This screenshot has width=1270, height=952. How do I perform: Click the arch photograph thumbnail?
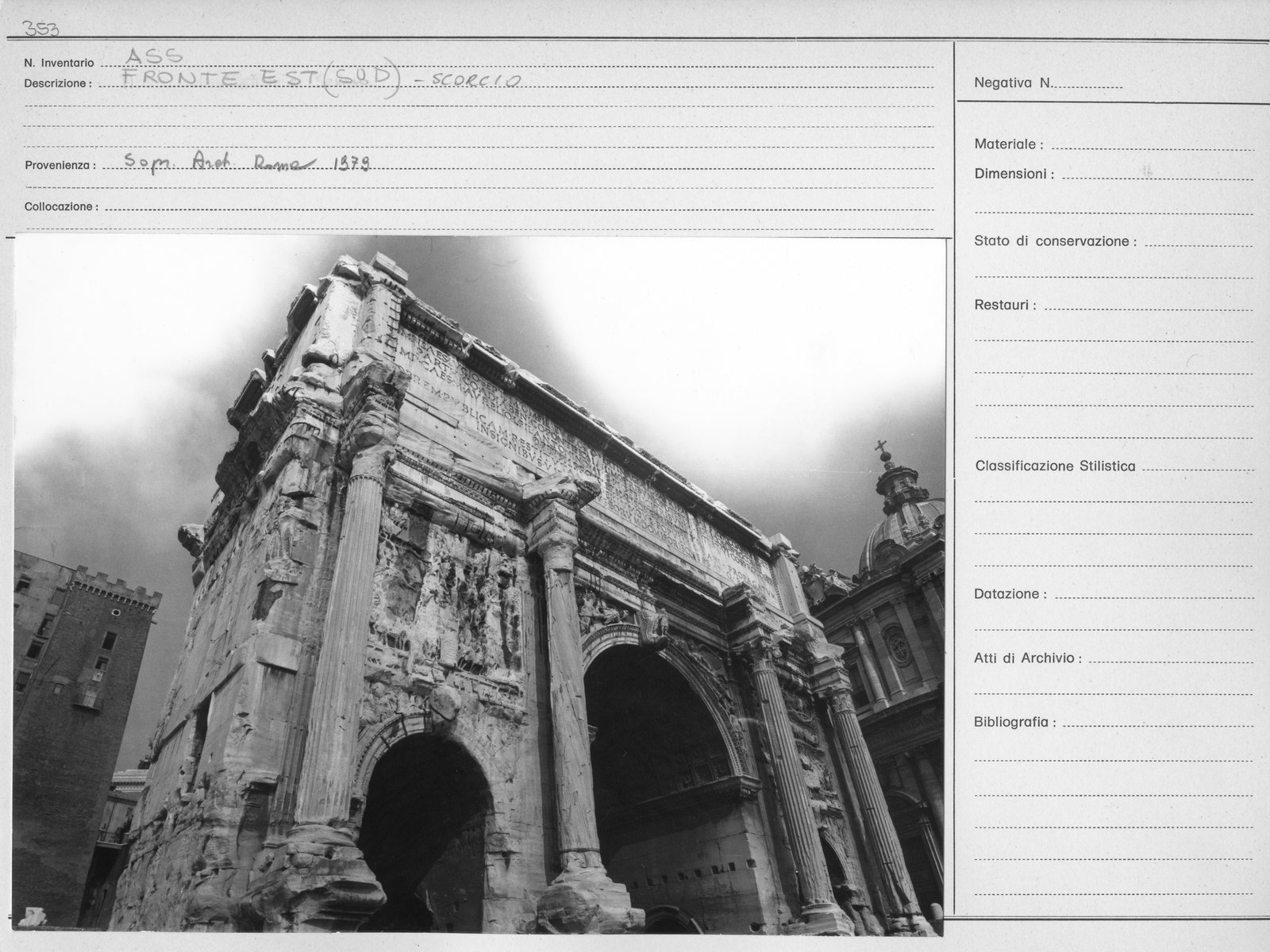479,585
